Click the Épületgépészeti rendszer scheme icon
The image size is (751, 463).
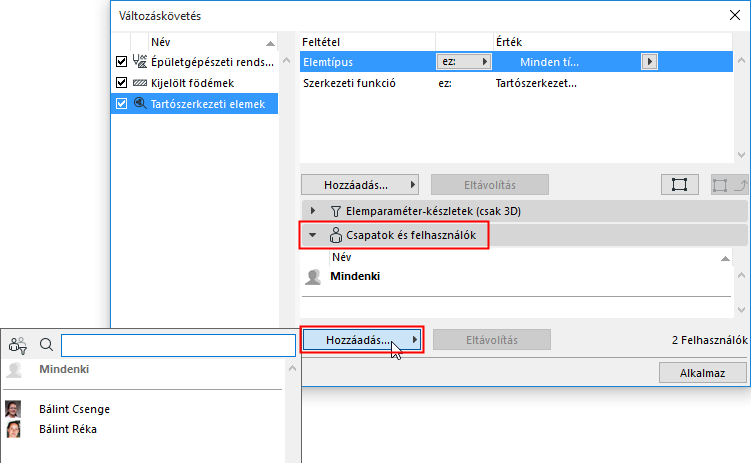click(x=139, y=62)
